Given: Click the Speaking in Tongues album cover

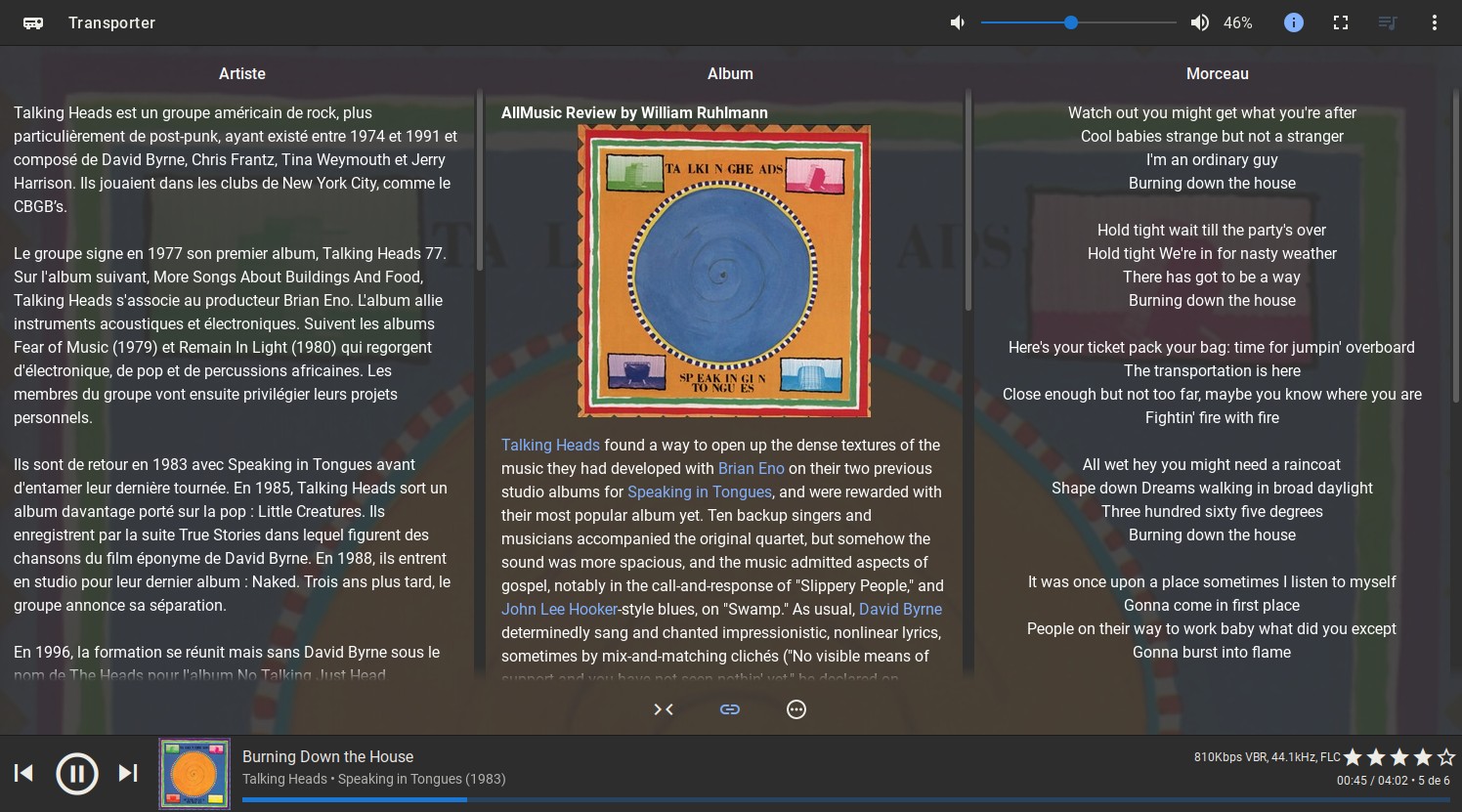Looking at the screenshot, I should (x=724, y=271).
